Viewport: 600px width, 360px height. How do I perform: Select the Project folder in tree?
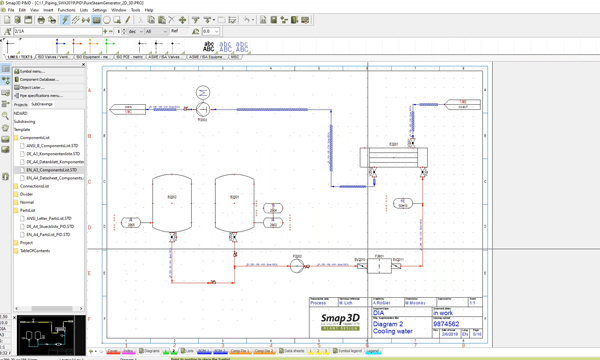(x=23, y=243)
